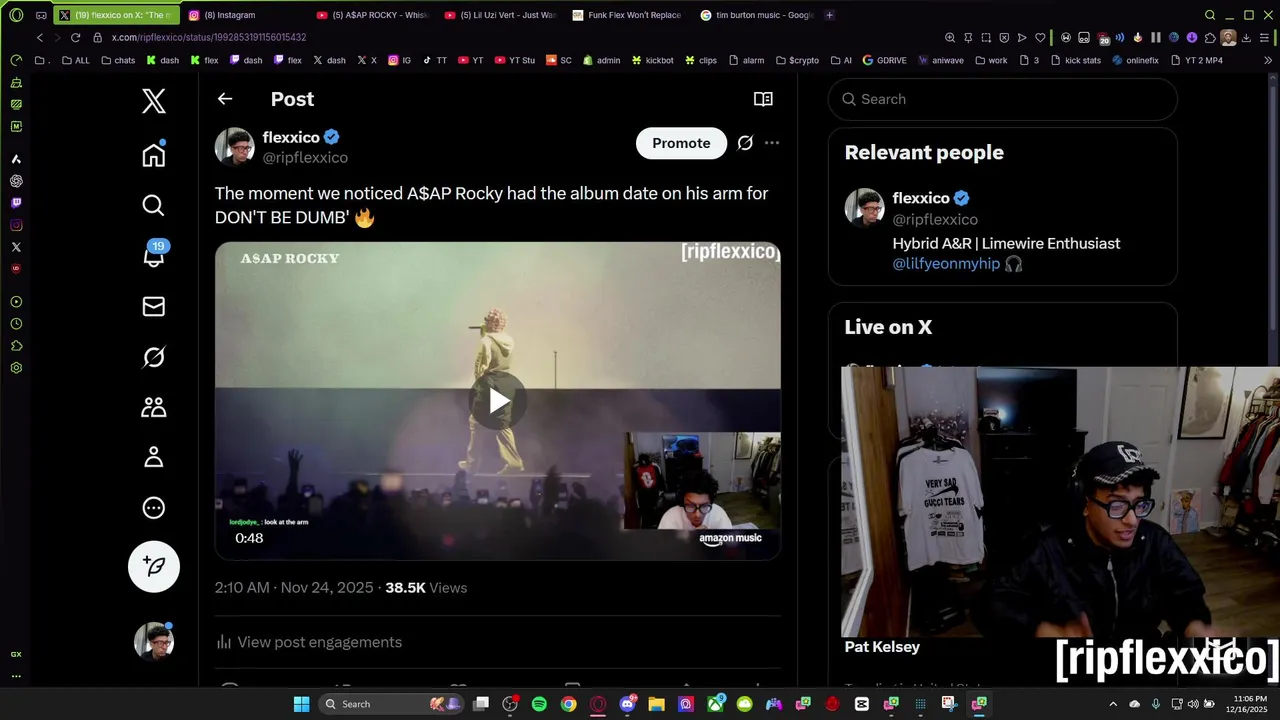The height and width of the screenshot is (720, 1280).
Task: Open the Windows Start button
Action: [x=301, y=704]
